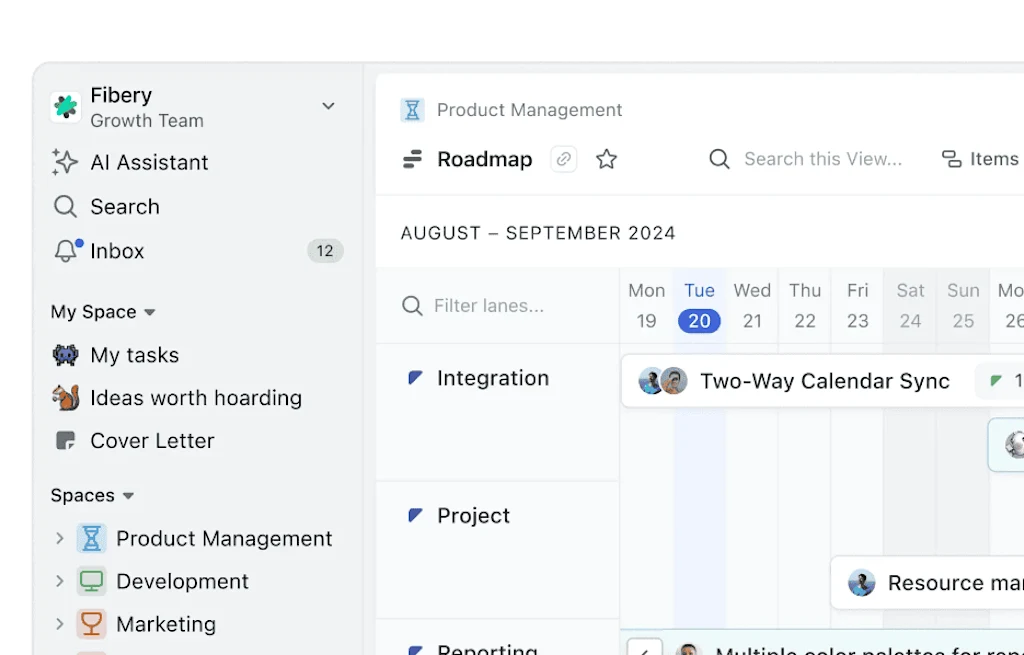Screen dimensions: 1024x655
Task: Open Search in the sidebar
Action: tap(125, 206)
